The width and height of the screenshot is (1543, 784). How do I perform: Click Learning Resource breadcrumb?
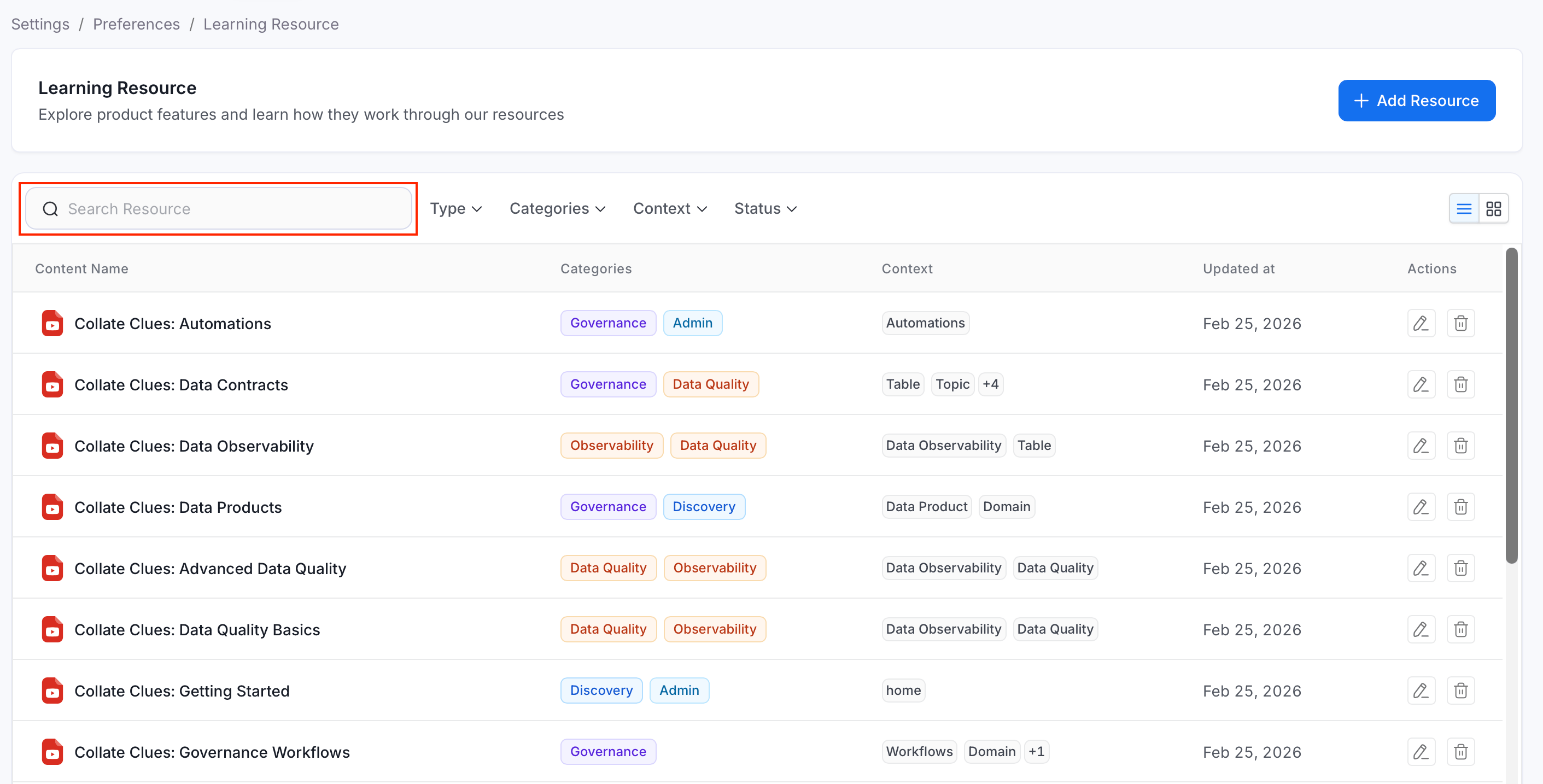pos(271,24)
